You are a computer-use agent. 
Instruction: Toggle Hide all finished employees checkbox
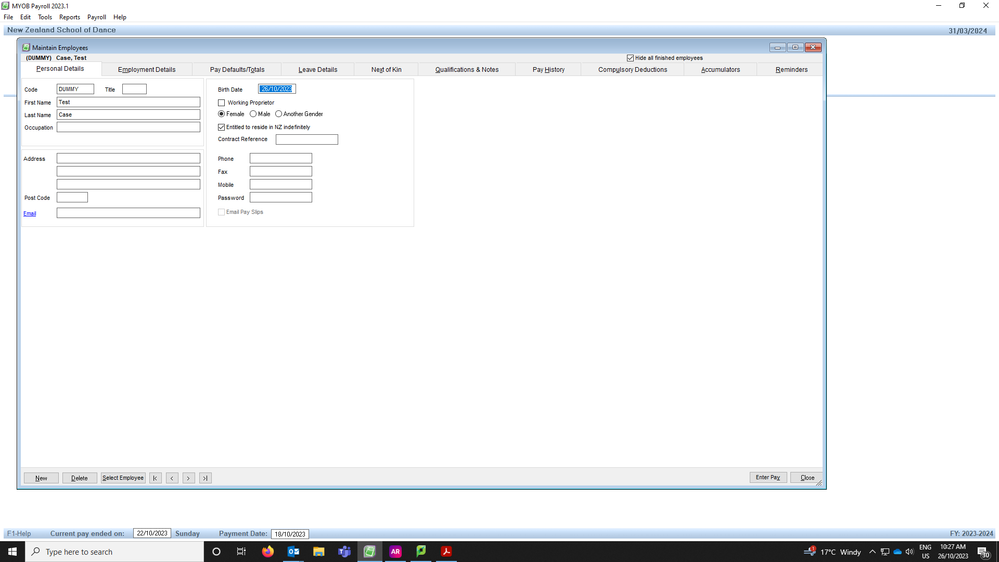coord(630,58)
